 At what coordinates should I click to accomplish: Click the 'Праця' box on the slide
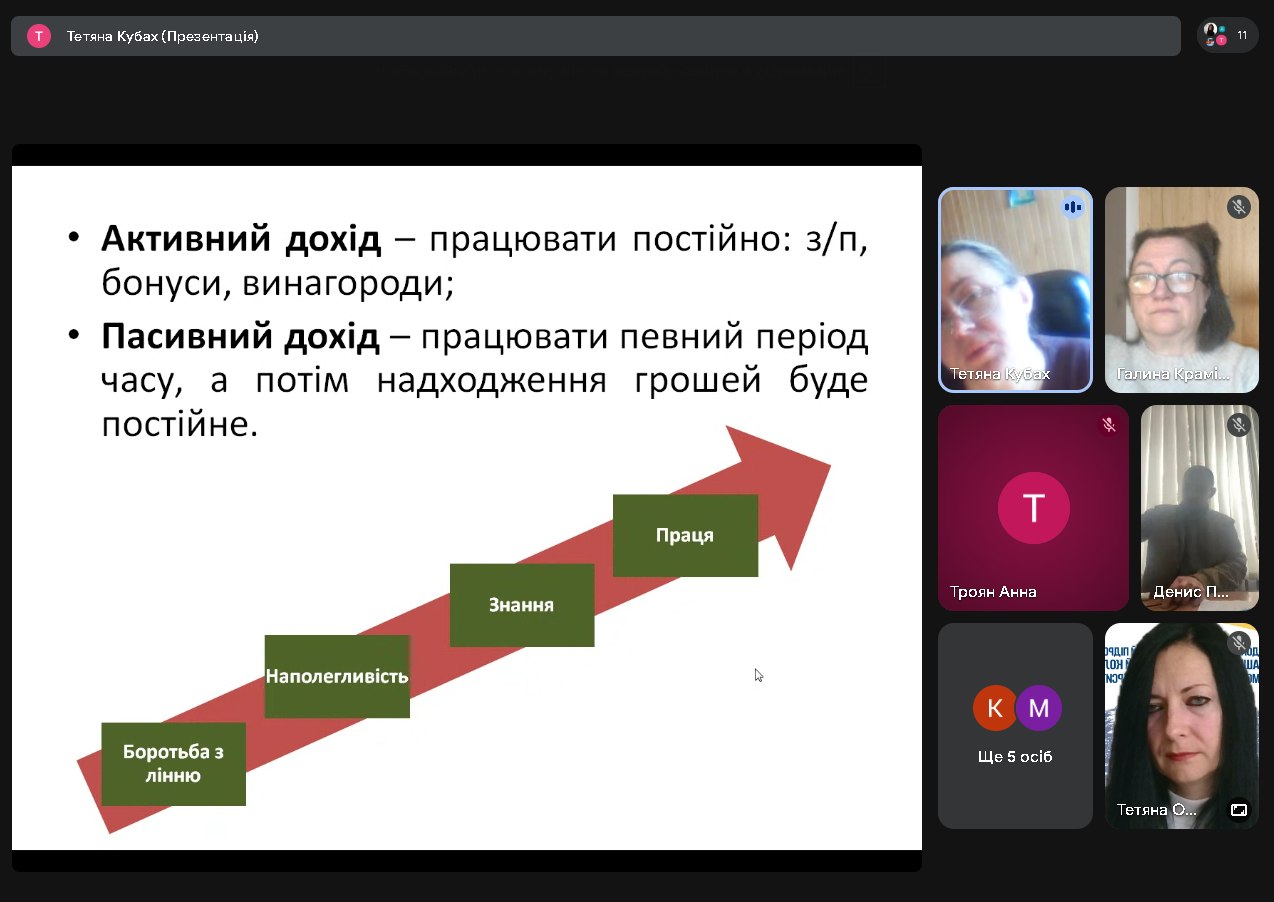685,535
